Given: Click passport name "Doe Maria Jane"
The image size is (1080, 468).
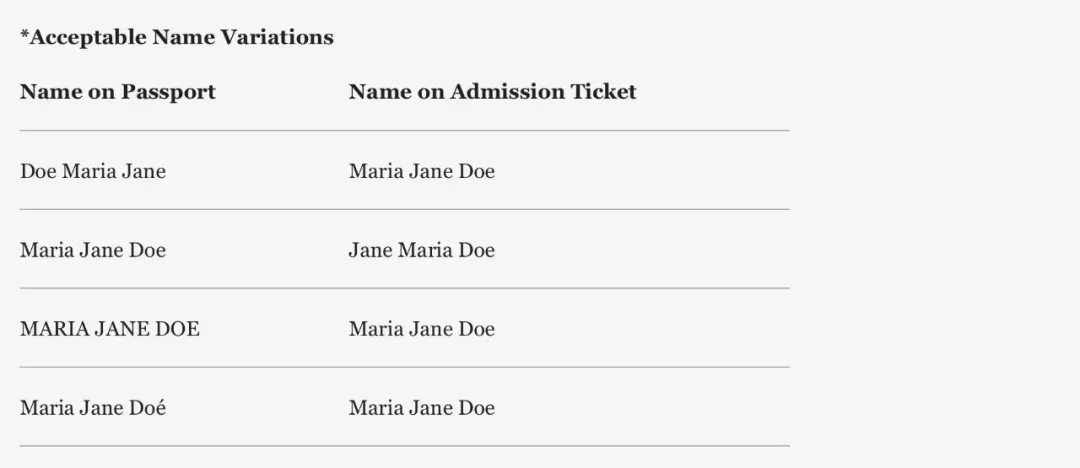Looking at the screenshot, I should 93,171.
